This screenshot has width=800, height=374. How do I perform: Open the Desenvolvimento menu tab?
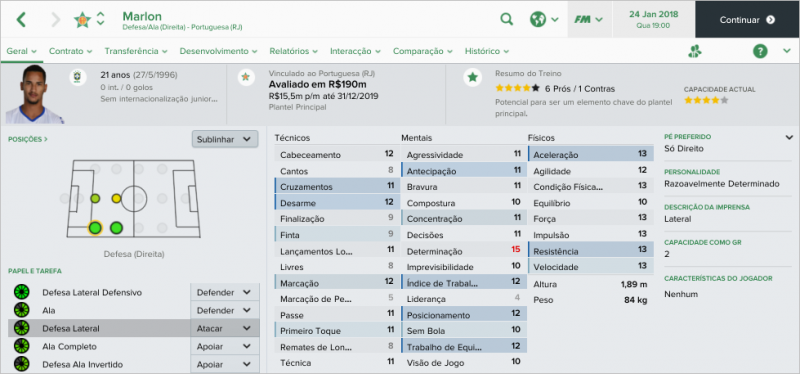pyautogui.click(x=218, y=51)
